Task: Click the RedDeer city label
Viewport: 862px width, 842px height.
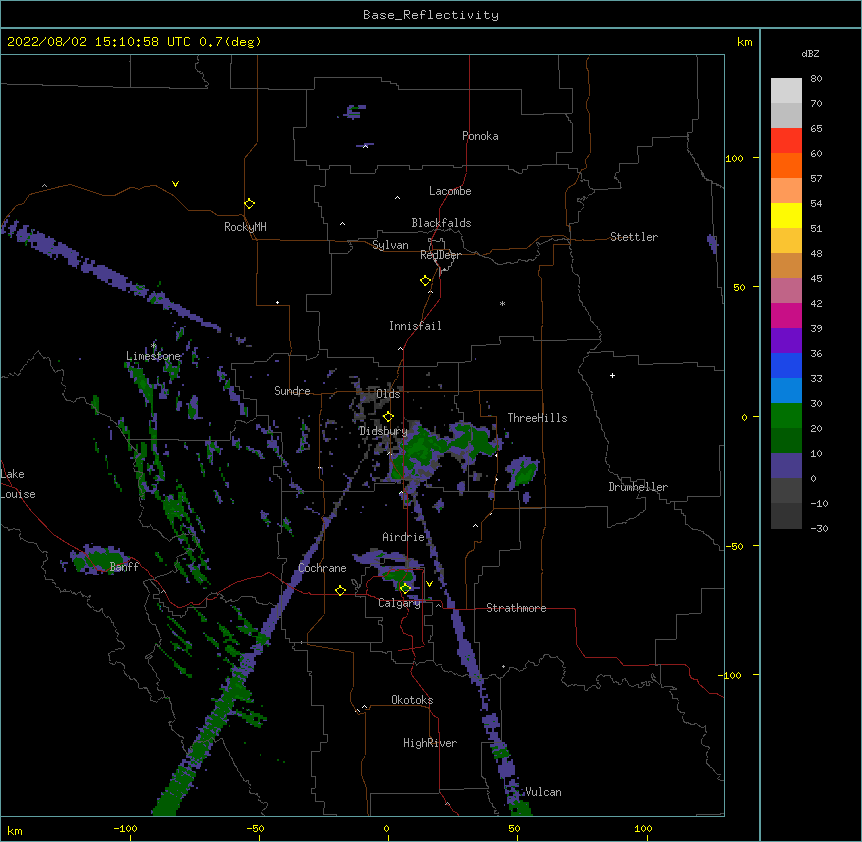Action: [x=440, y=255]
